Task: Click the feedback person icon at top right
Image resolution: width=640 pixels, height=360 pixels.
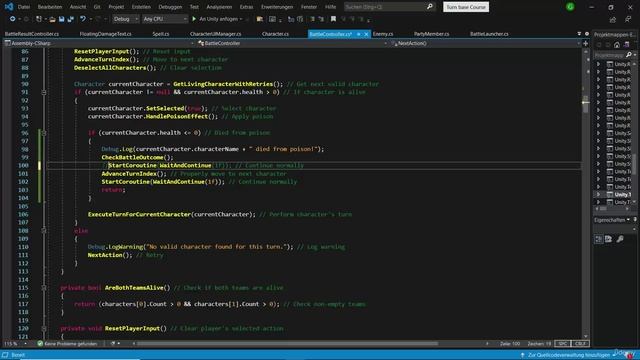Action: point(628,19)
